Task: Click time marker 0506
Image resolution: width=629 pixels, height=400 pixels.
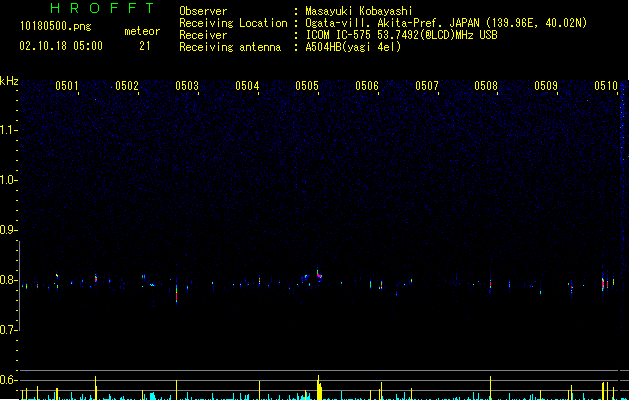Action: [367, 86]
